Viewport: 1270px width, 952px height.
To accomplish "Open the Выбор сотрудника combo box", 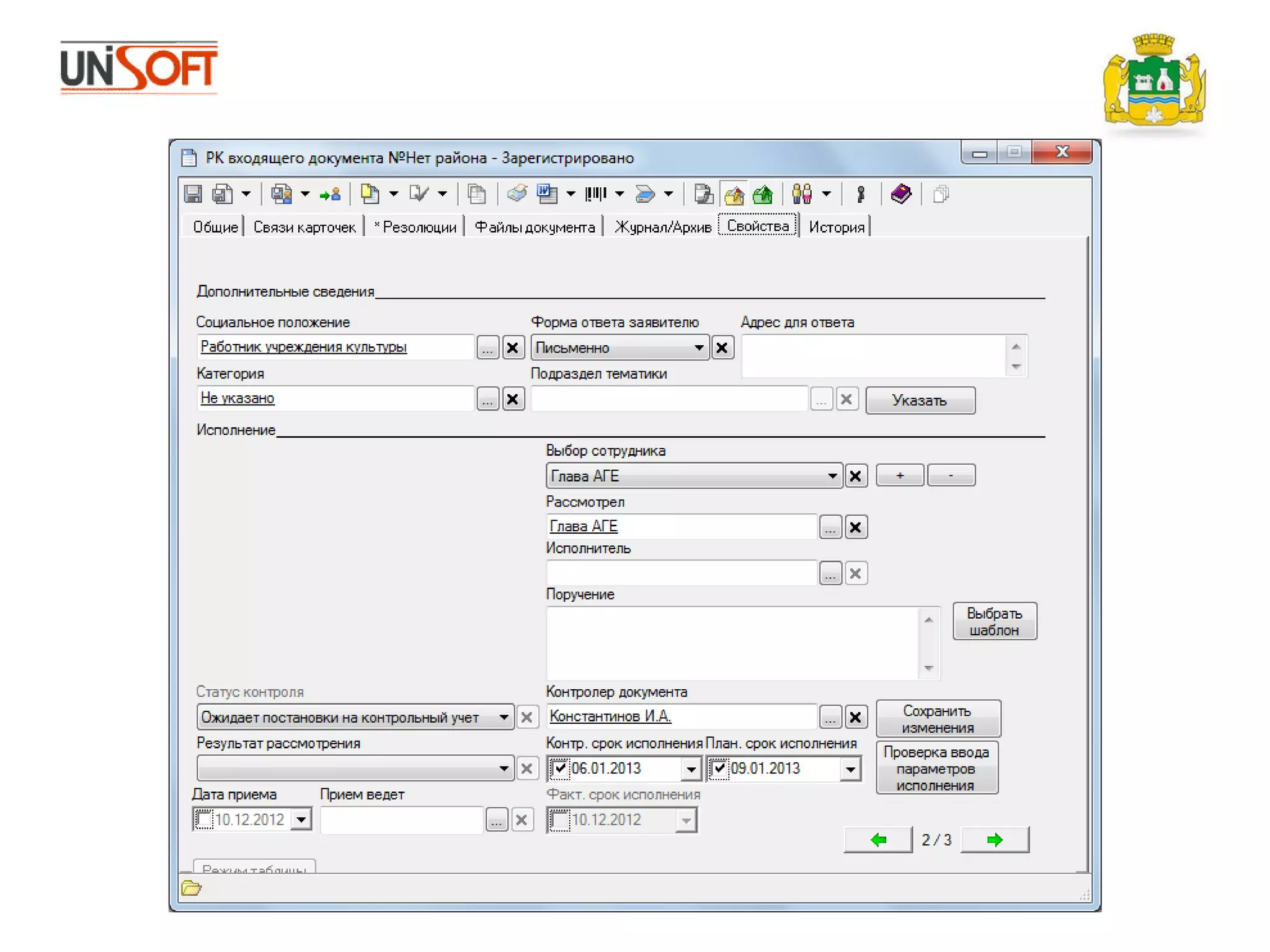I will (832, 476).
